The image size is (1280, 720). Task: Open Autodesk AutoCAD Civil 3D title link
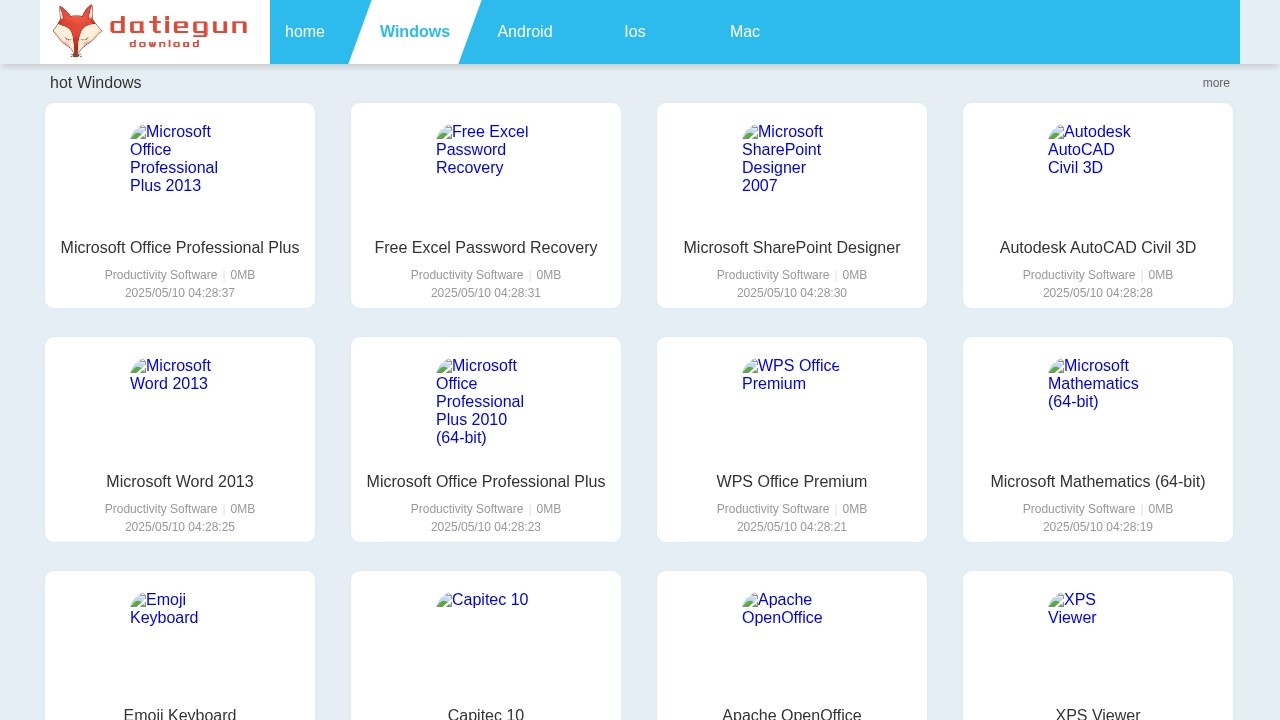coord(1098,247)
